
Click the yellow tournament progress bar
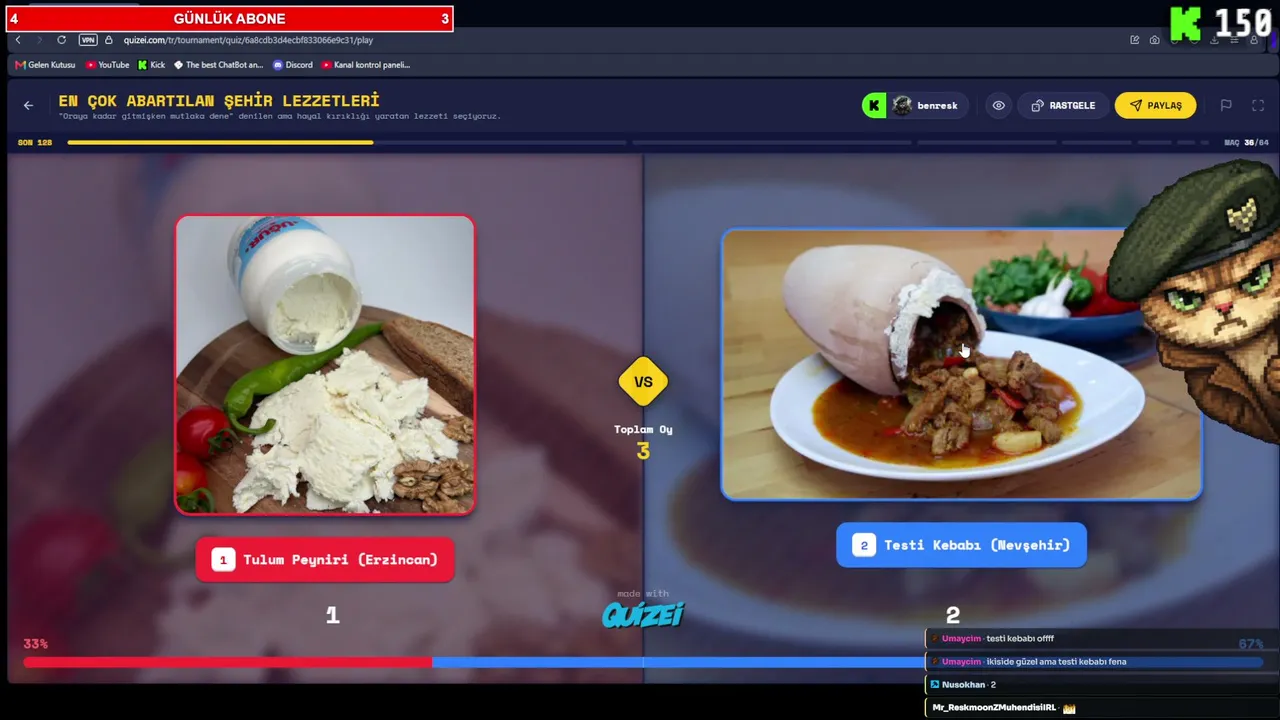(x=220, y=143)
